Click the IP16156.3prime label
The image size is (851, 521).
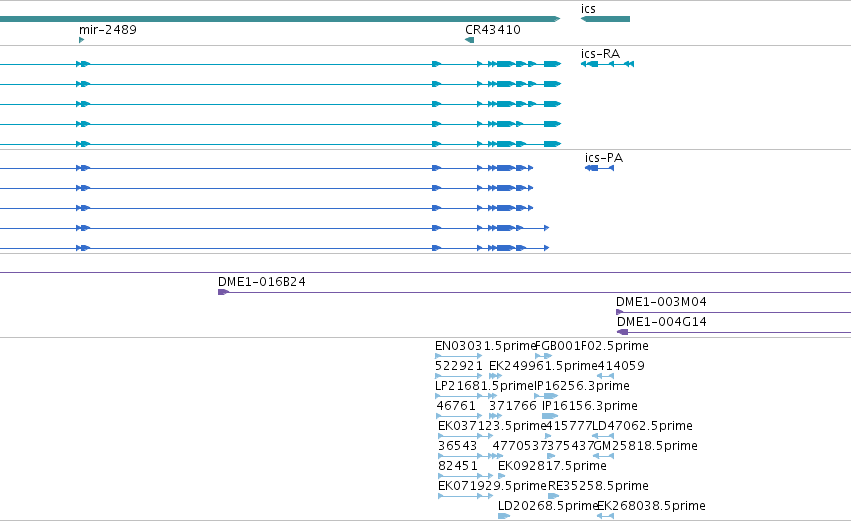[x=589, y=406]
